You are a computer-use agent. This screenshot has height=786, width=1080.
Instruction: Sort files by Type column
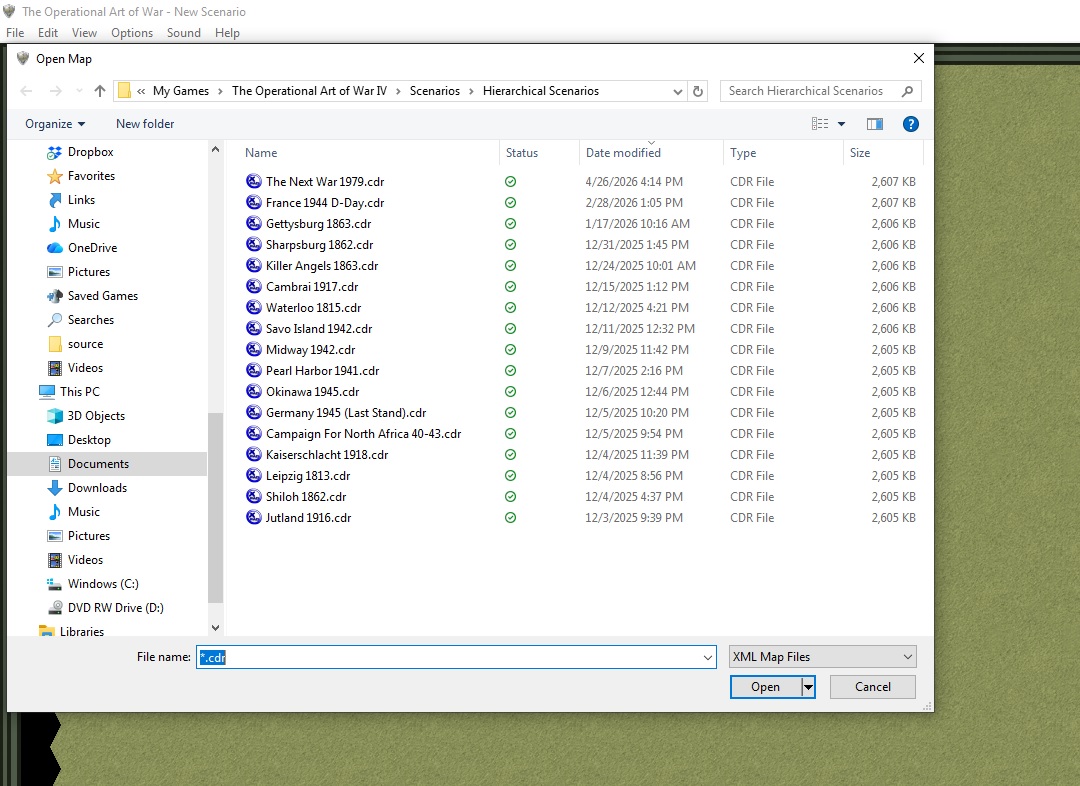[x=742, y=153]
